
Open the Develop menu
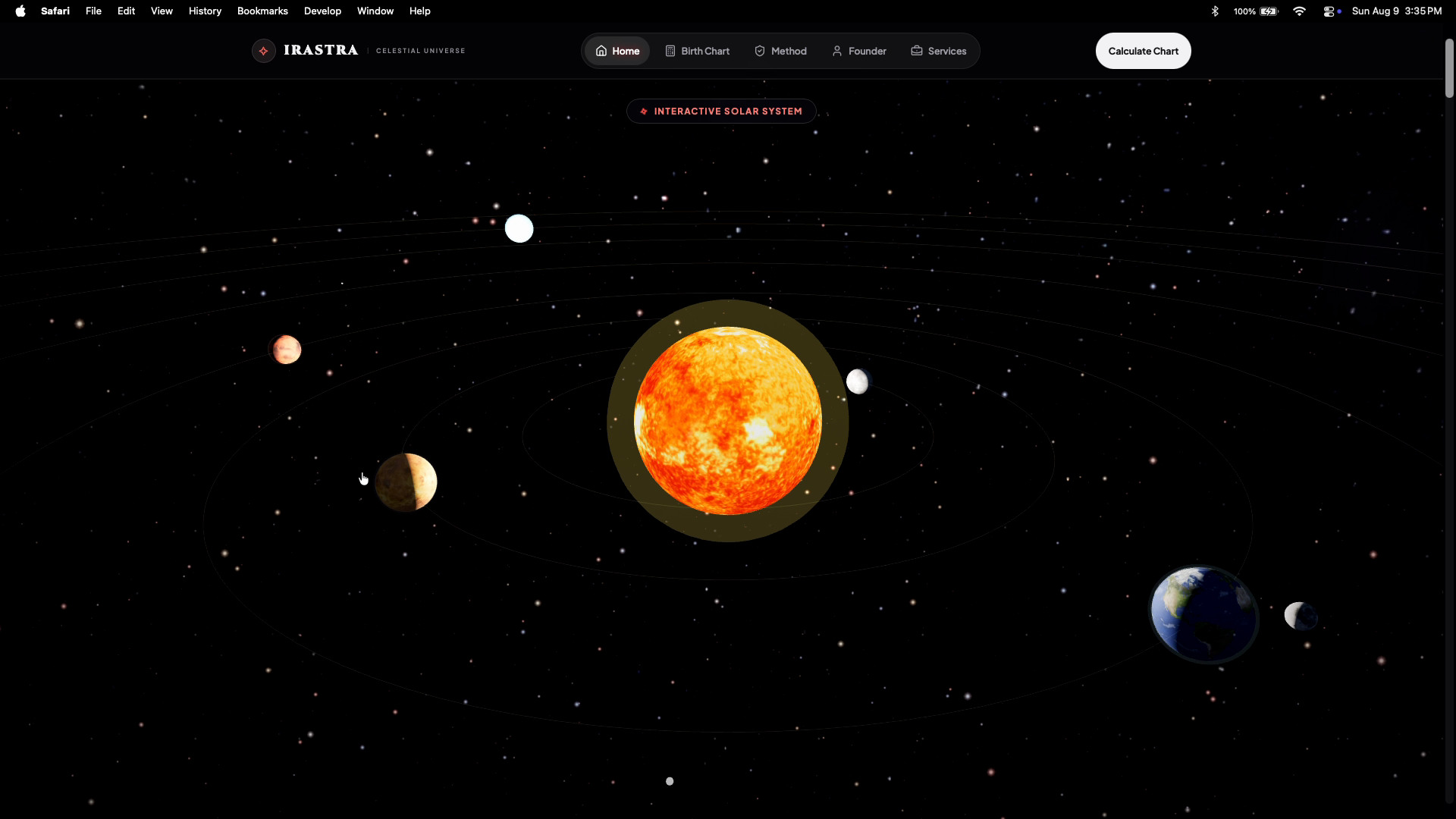pyautogui.click(x=322, y=11)
